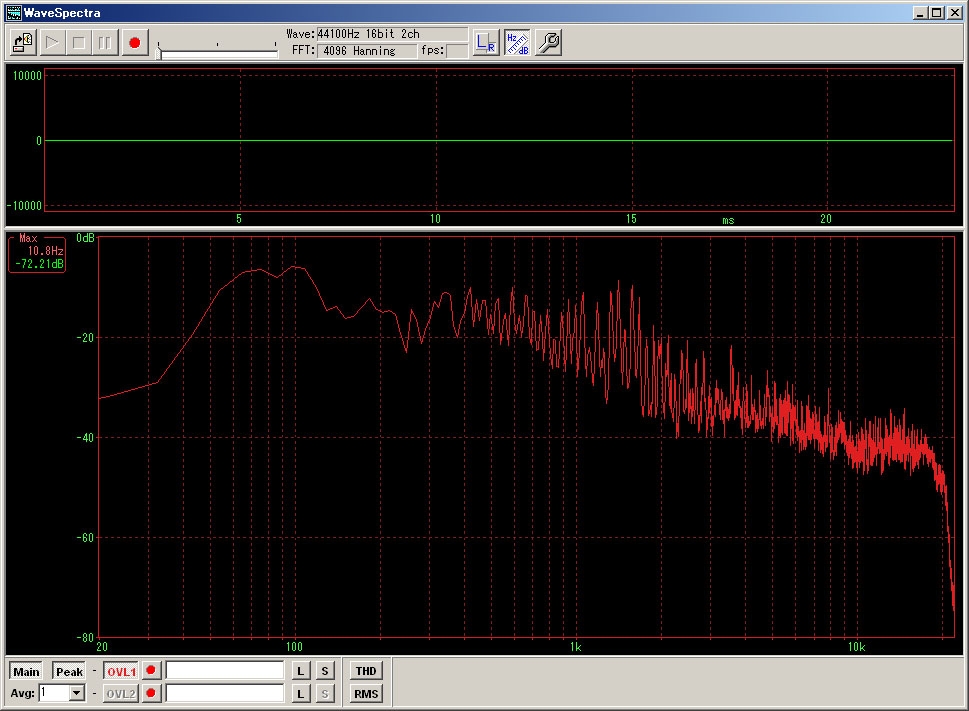The width and height of the screenshot is (969, 711).
Task: Click the OVL2 text input field
Action: (x=225, y=693)
